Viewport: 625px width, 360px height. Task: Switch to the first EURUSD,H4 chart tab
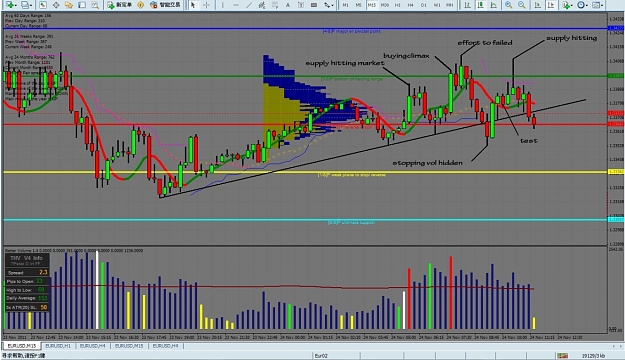tap(92, 346)
